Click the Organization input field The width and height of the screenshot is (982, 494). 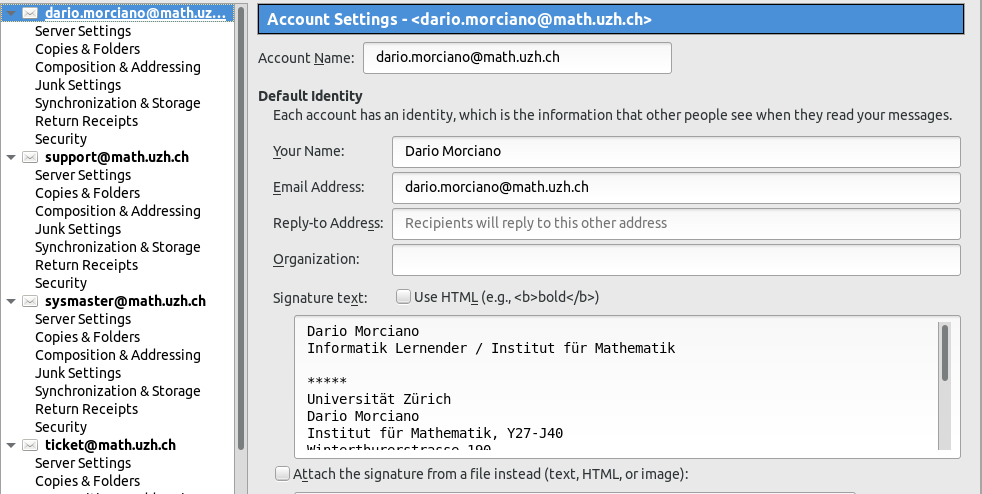pyautogui.click(x=676, y=260)
